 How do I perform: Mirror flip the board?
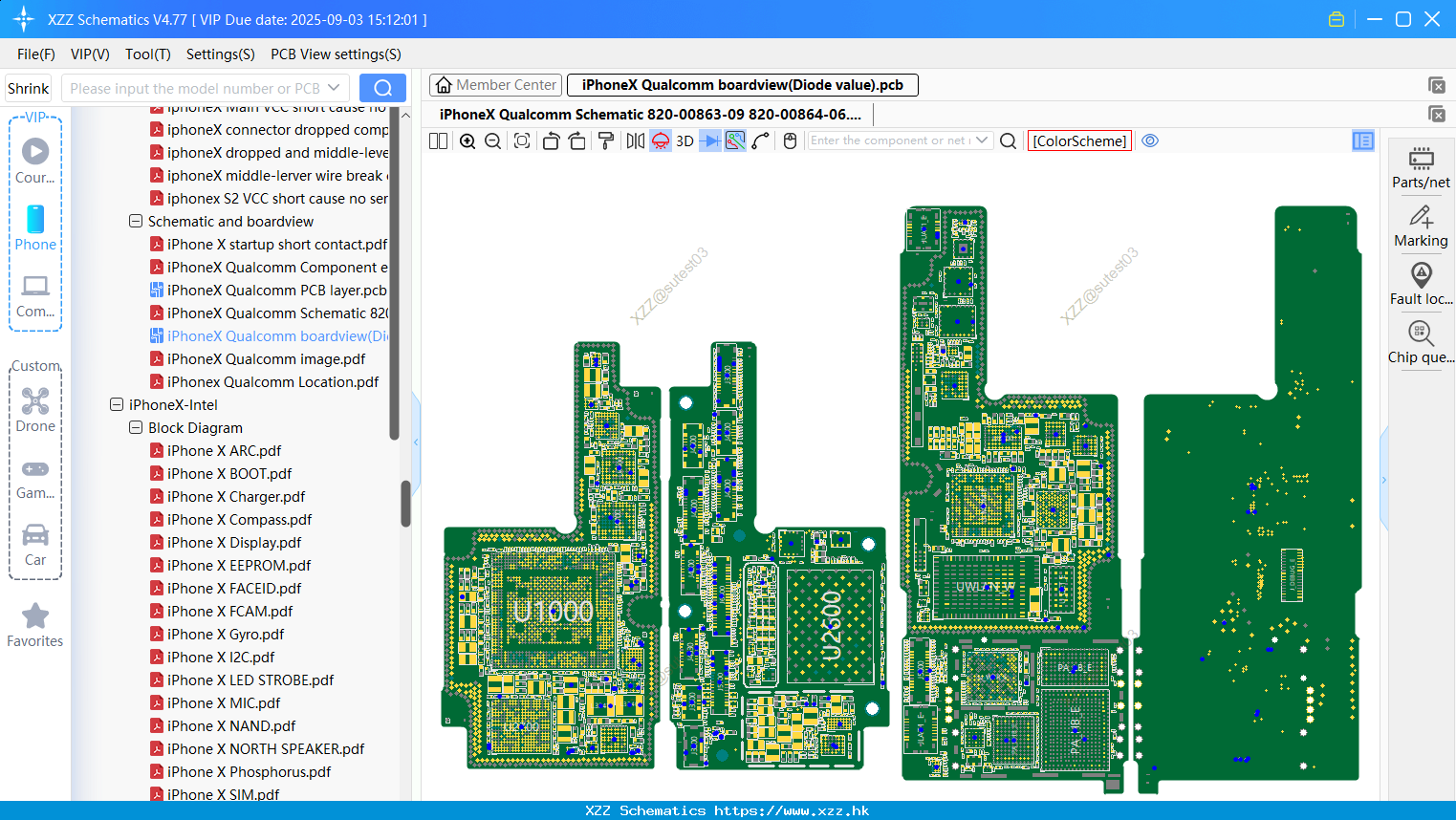tap(635, 141)
